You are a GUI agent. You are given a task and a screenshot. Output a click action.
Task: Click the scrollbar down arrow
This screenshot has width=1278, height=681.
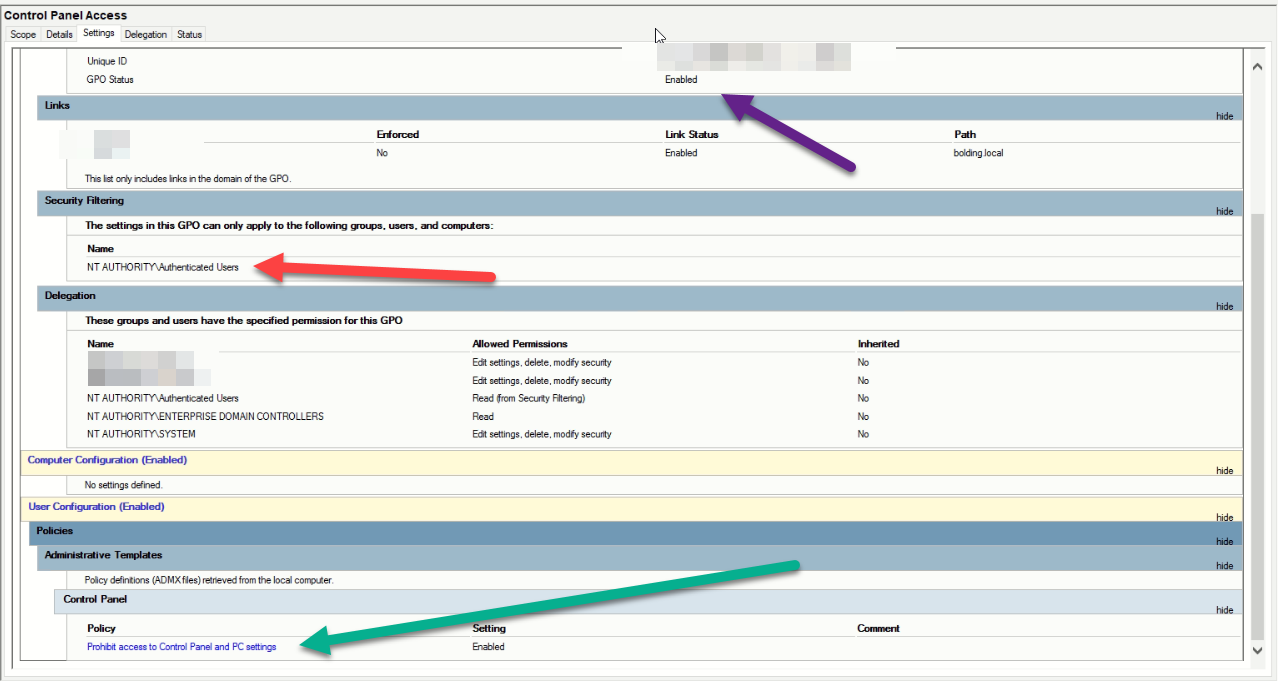pos(1257,650)
